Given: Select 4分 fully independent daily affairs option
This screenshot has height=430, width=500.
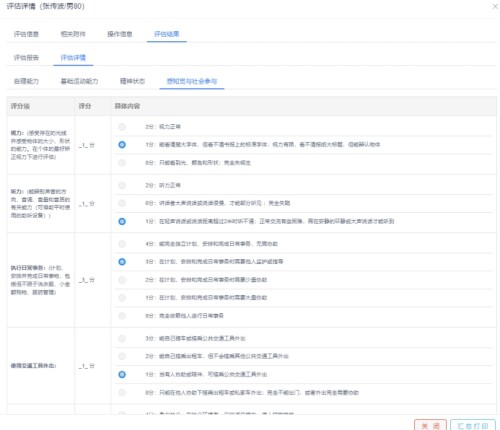Looking at the screenshot, I should [x=122, y=244].
